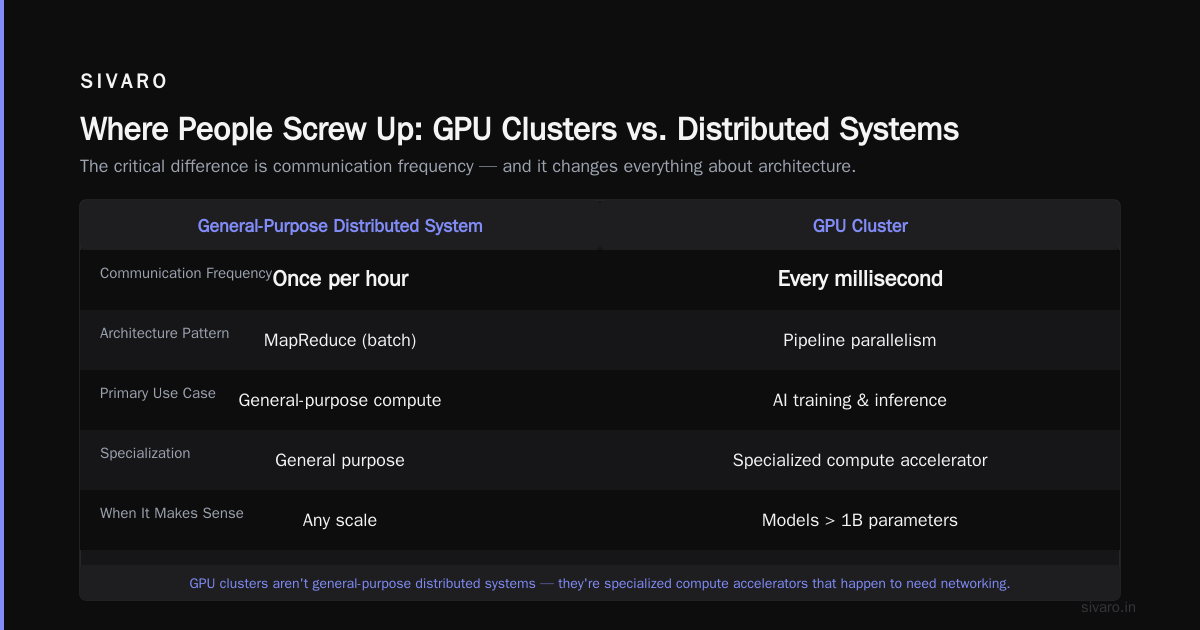Click the Architecture Pattern row label
This screenshot has width=1200, height=630.
click(x=165, y=333)
